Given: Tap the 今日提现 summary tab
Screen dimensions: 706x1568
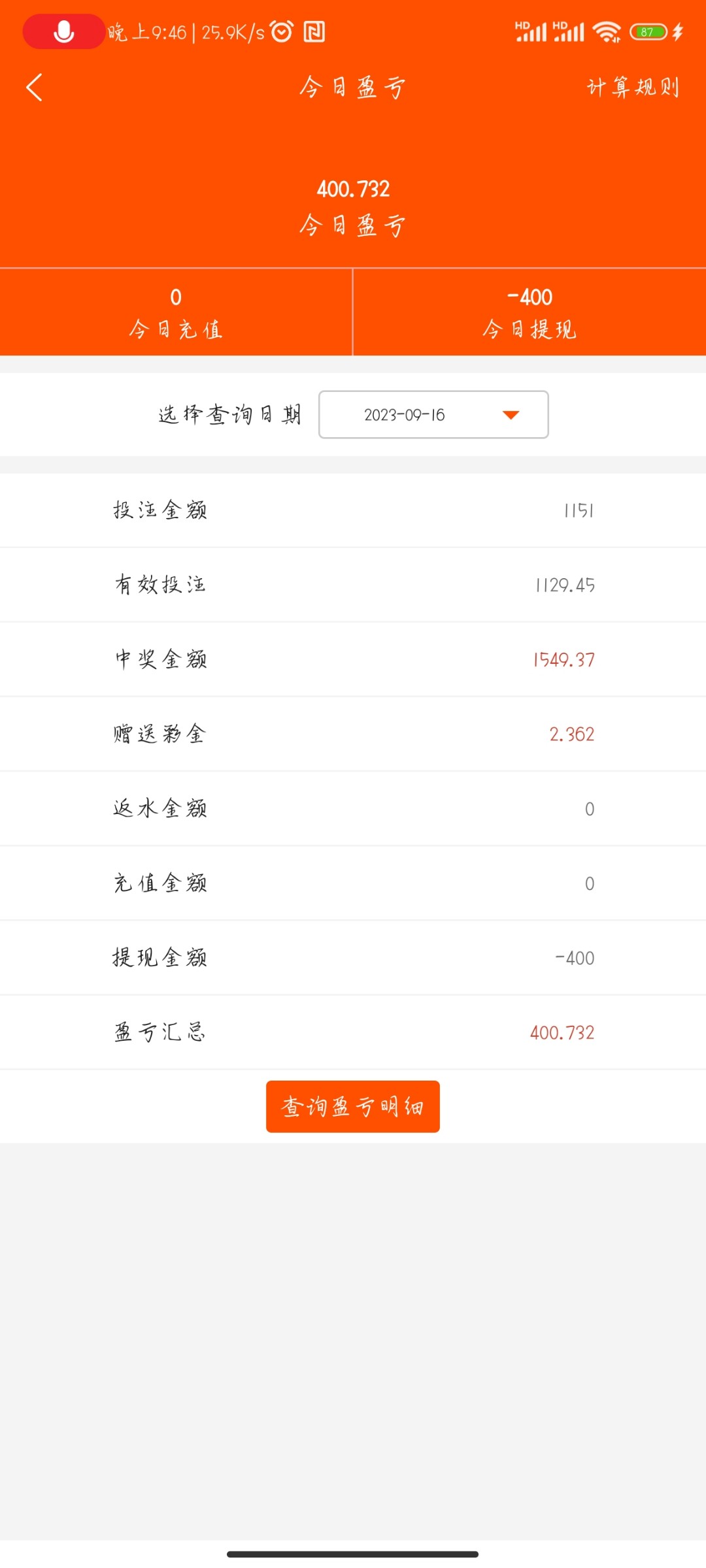Looking at the screenshot, I should (x=529, y=312).
